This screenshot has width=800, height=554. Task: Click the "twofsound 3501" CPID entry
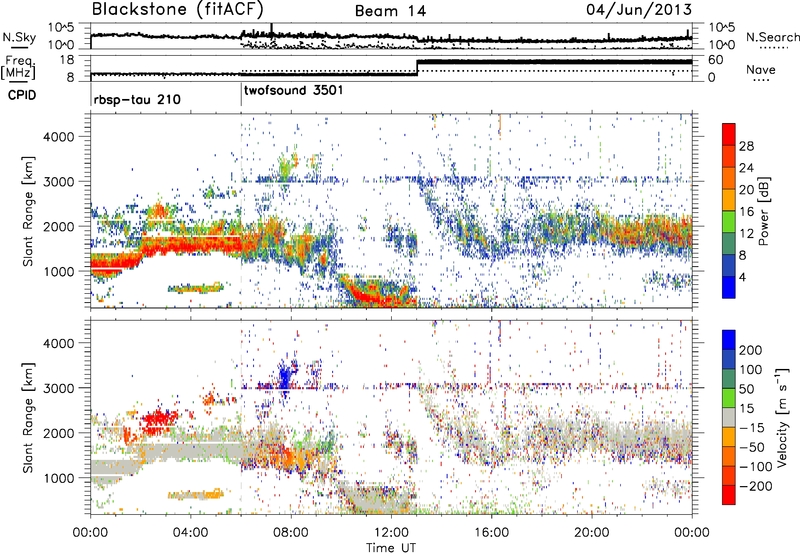click(x=293, y=90)
